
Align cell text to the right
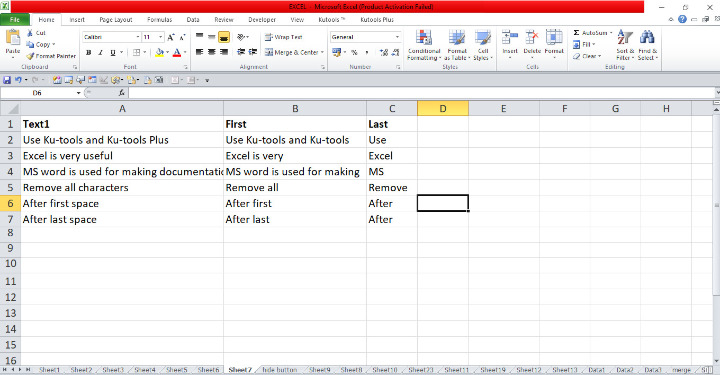(x=224, y=52)
